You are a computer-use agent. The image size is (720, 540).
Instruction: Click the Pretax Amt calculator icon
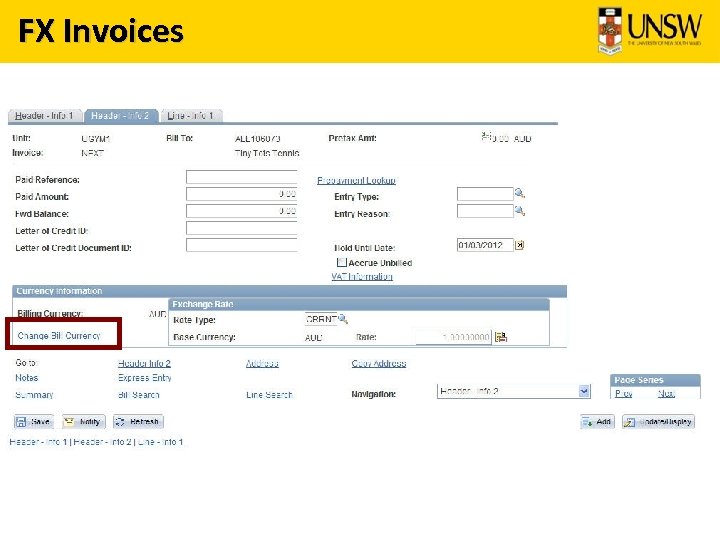pos(486,136)
